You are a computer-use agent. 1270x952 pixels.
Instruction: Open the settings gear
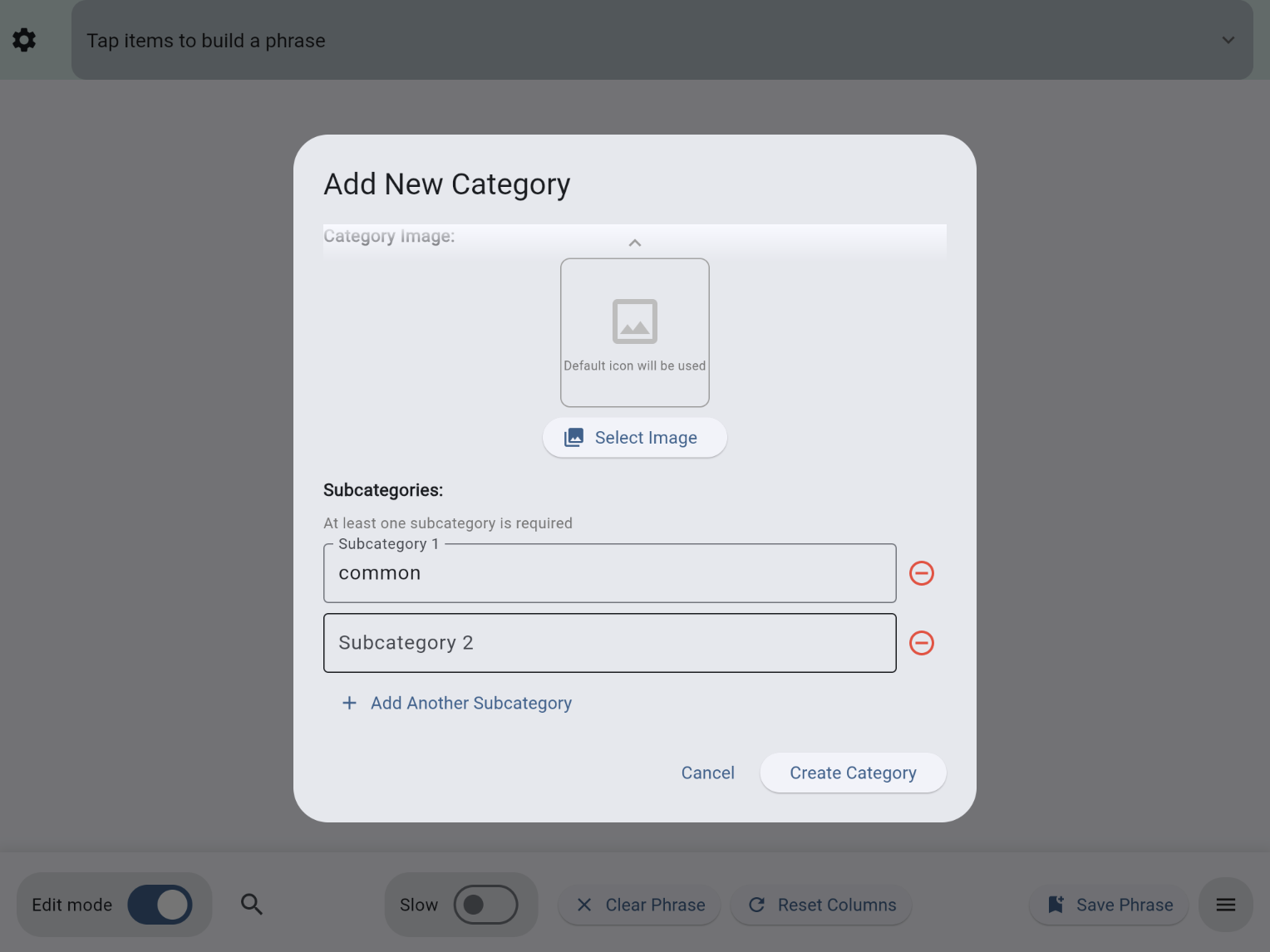coord(24,39)
